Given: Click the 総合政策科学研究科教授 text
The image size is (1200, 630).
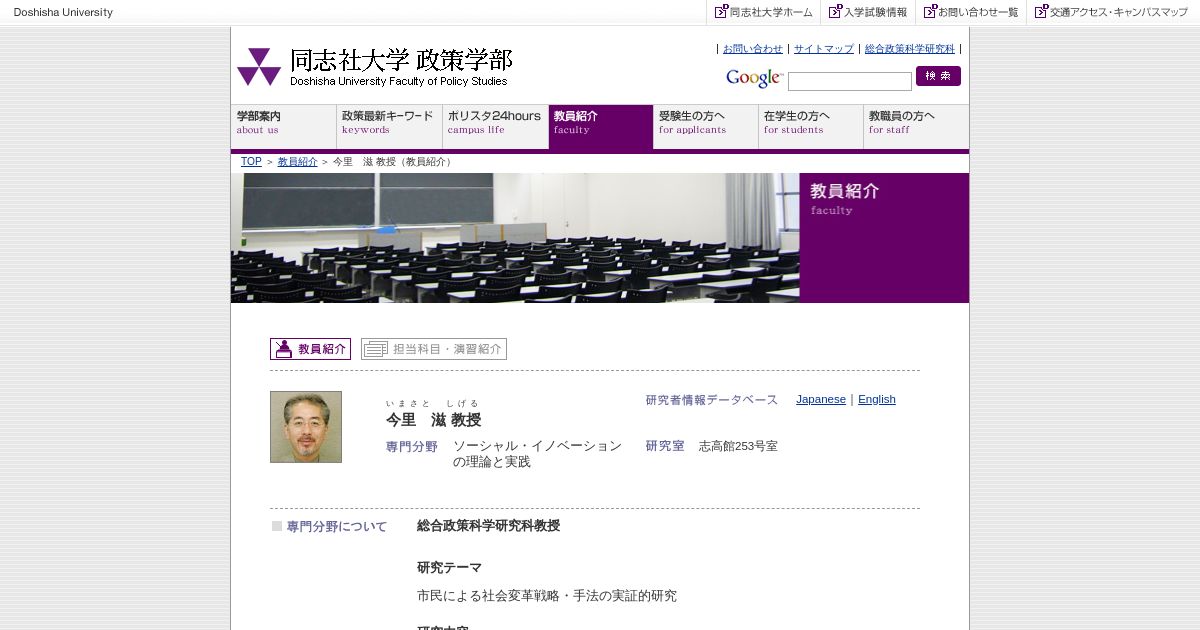Looking at the screenshot, I should 488,525.
